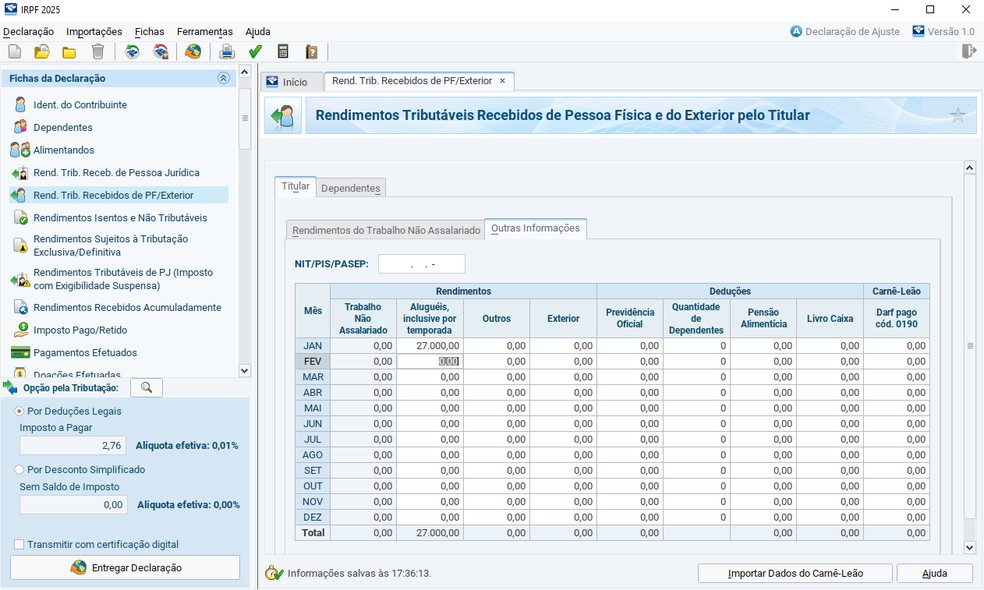Enable Transmitir com certificação digital checkbox
The width and height of the screenshot is (984, 590).
[x=20, y=545]
